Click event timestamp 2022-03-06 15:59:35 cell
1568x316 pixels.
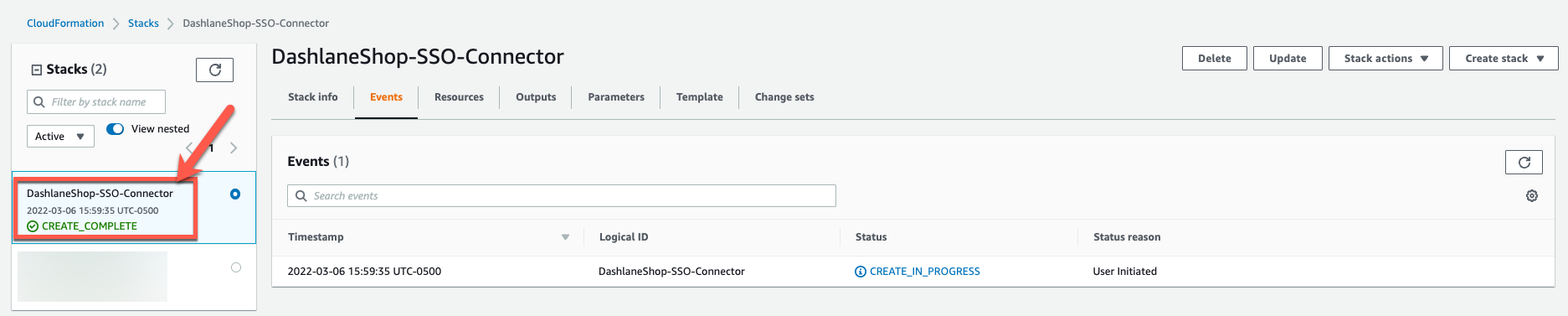(364, 272)
